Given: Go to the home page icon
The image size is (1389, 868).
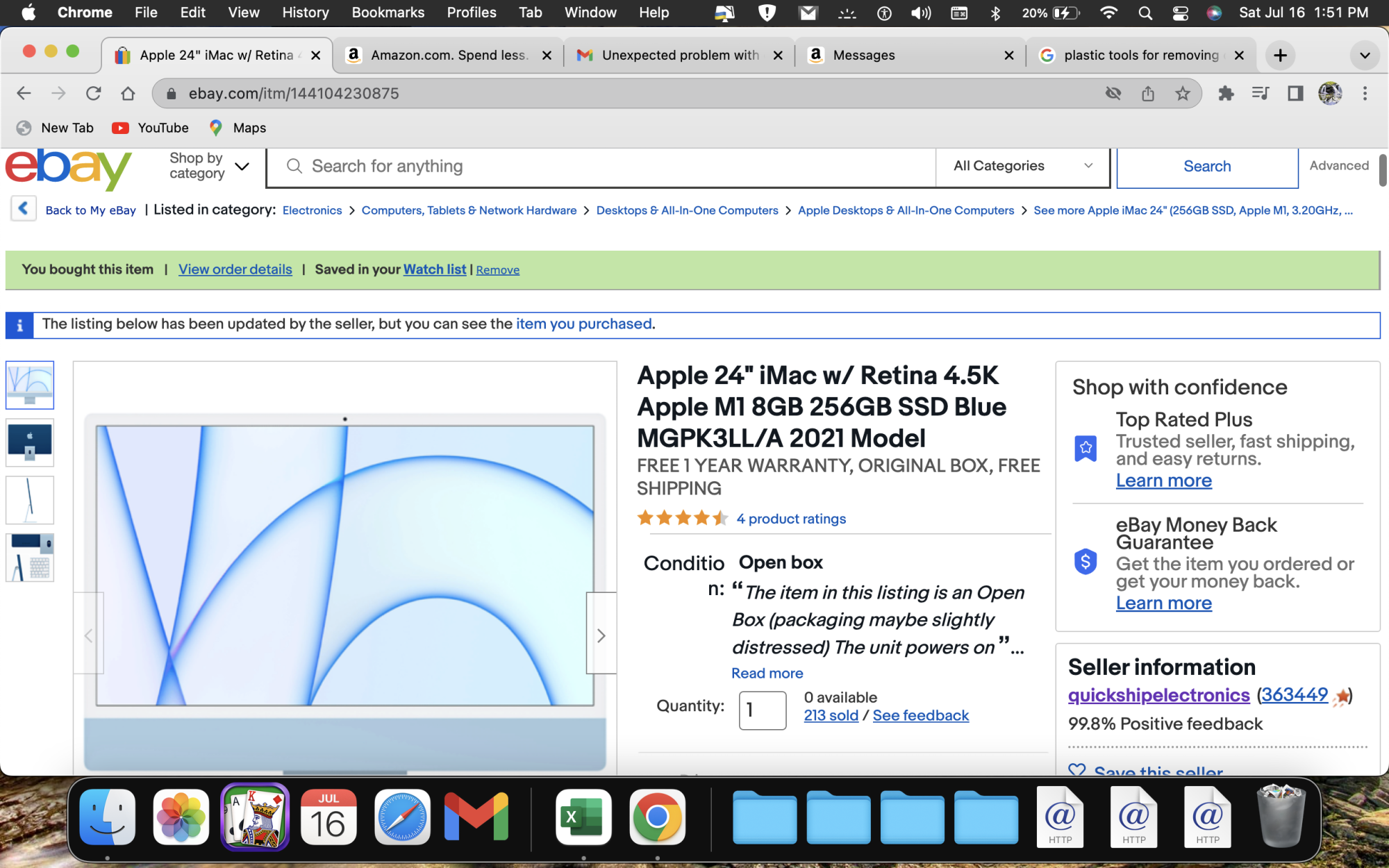Looking at the screenshot, I should click(x=128, y=94).
